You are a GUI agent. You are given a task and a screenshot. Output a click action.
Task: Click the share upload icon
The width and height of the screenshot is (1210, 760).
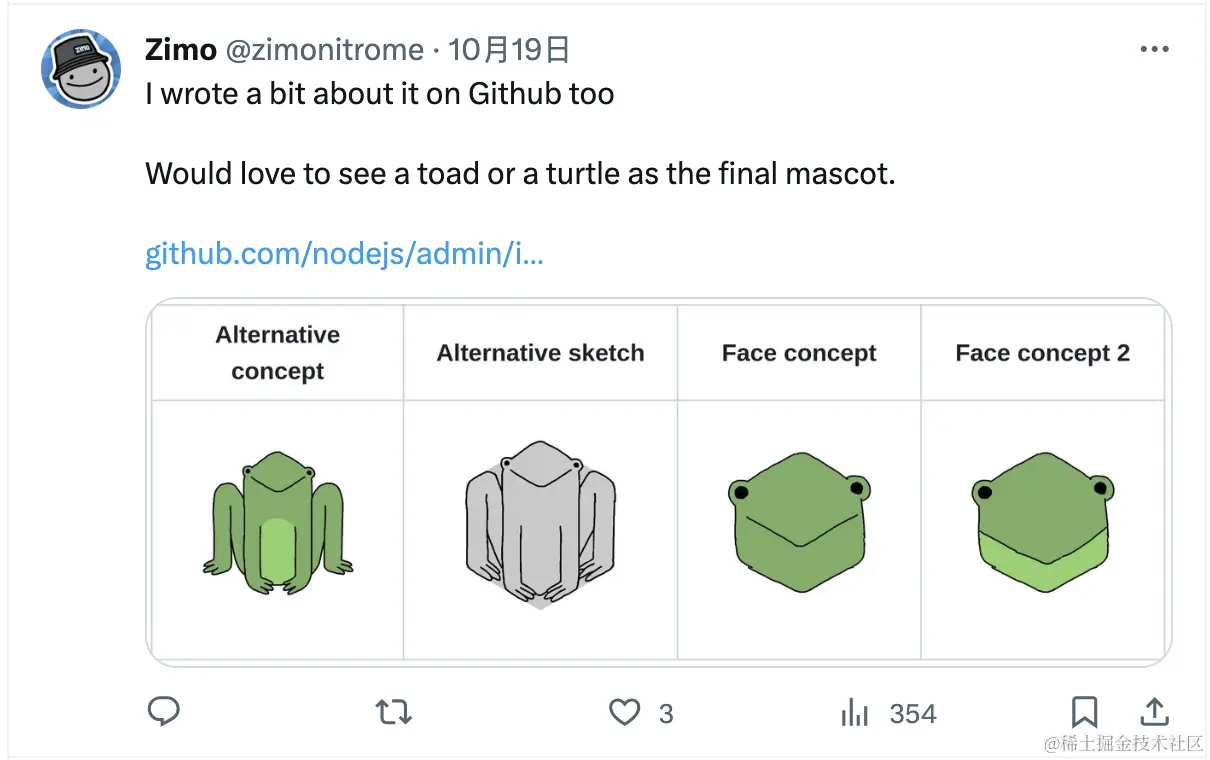click(1154, 712)
